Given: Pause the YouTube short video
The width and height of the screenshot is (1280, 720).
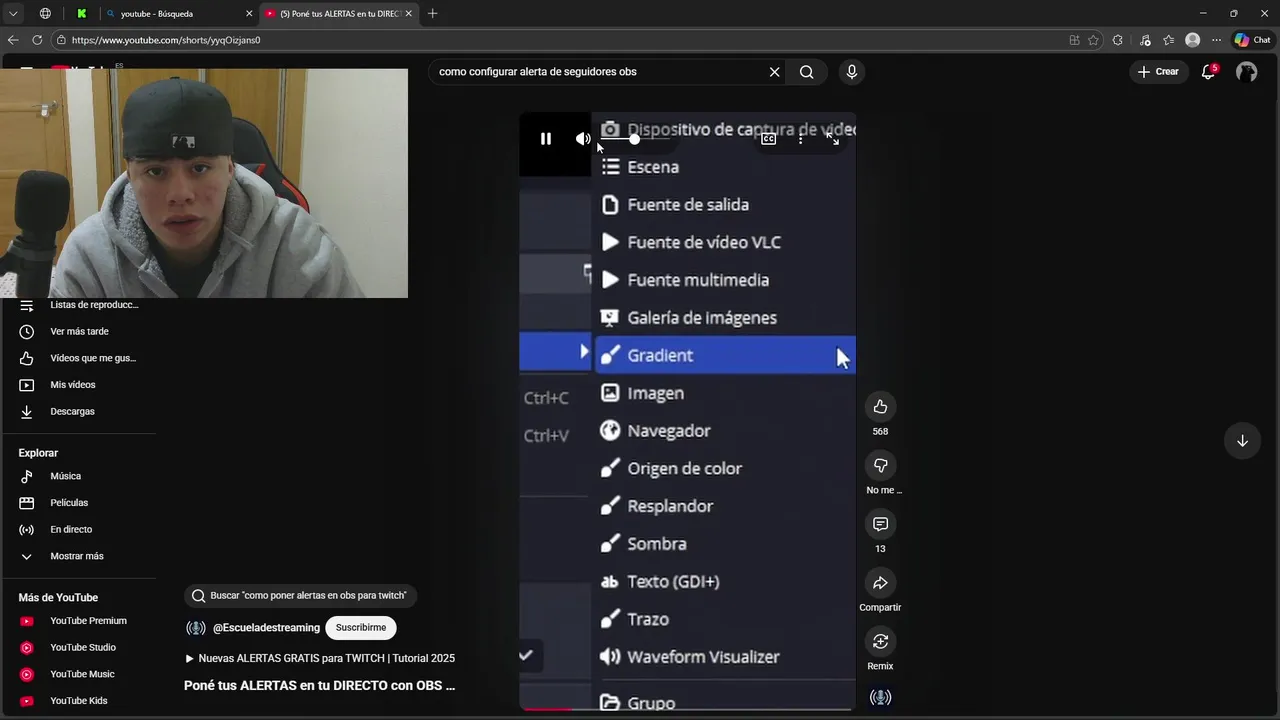Looking at the screenshot, I should (546, 139).
